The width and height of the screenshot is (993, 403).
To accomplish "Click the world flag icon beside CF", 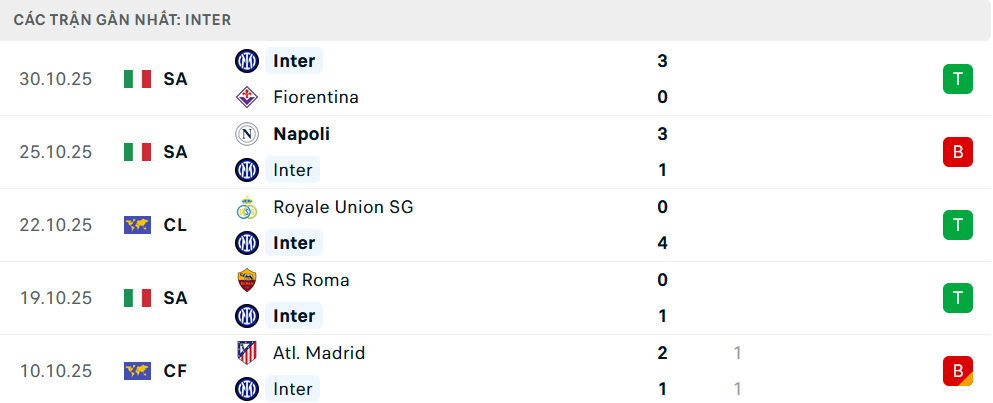I will pos(137,371).
